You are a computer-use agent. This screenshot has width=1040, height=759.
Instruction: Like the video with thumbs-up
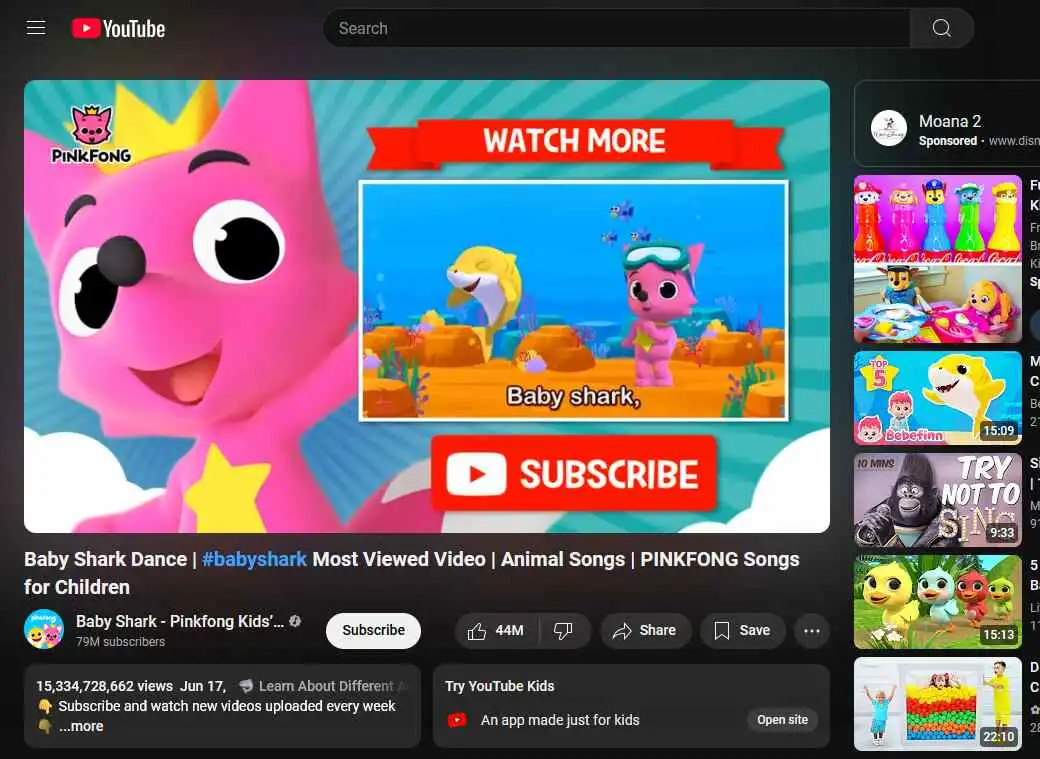point(496,630)
